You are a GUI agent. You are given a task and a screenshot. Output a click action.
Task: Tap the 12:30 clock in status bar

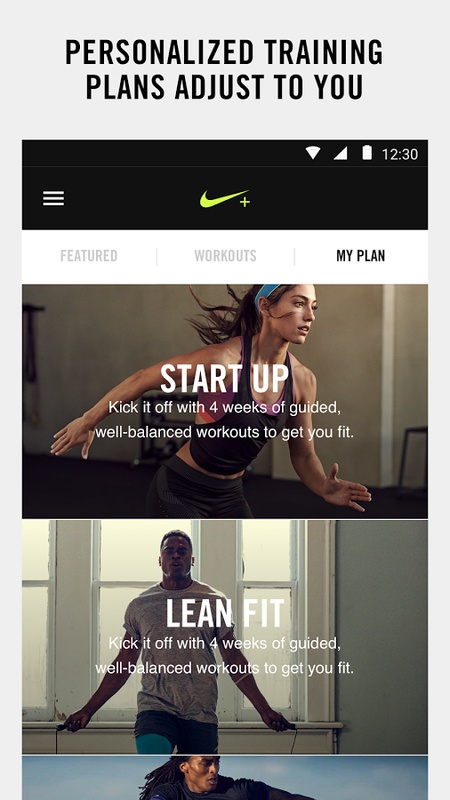(399, 154)
